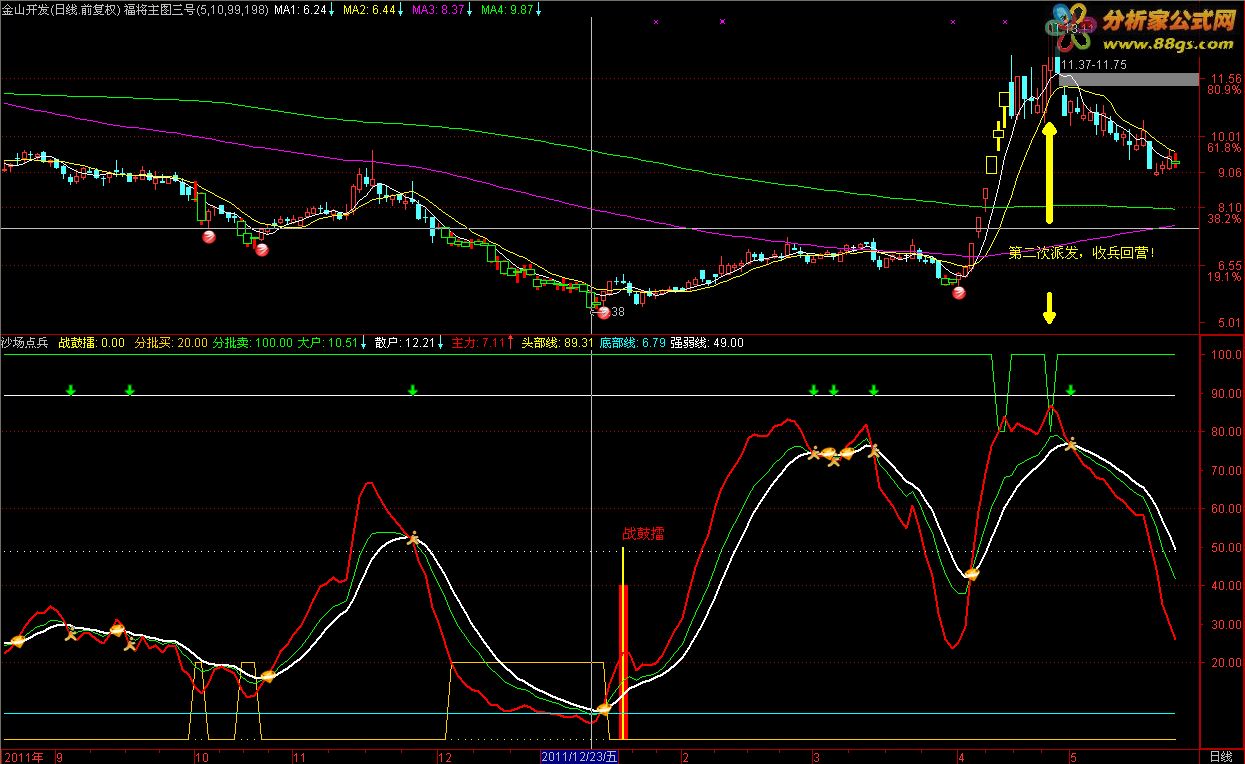Image resolution: width=1245 pixels, height=764 pixels.
Task: Click the 主力: 7.11 indicator value
Action: click(479, 343)
